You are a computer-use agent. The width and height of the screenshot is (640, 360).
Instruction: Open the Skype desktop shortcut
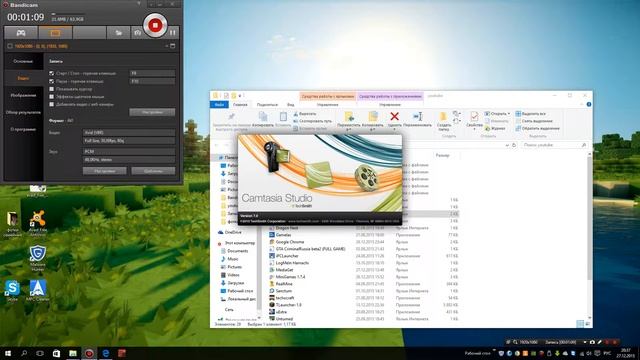[12, 291]
